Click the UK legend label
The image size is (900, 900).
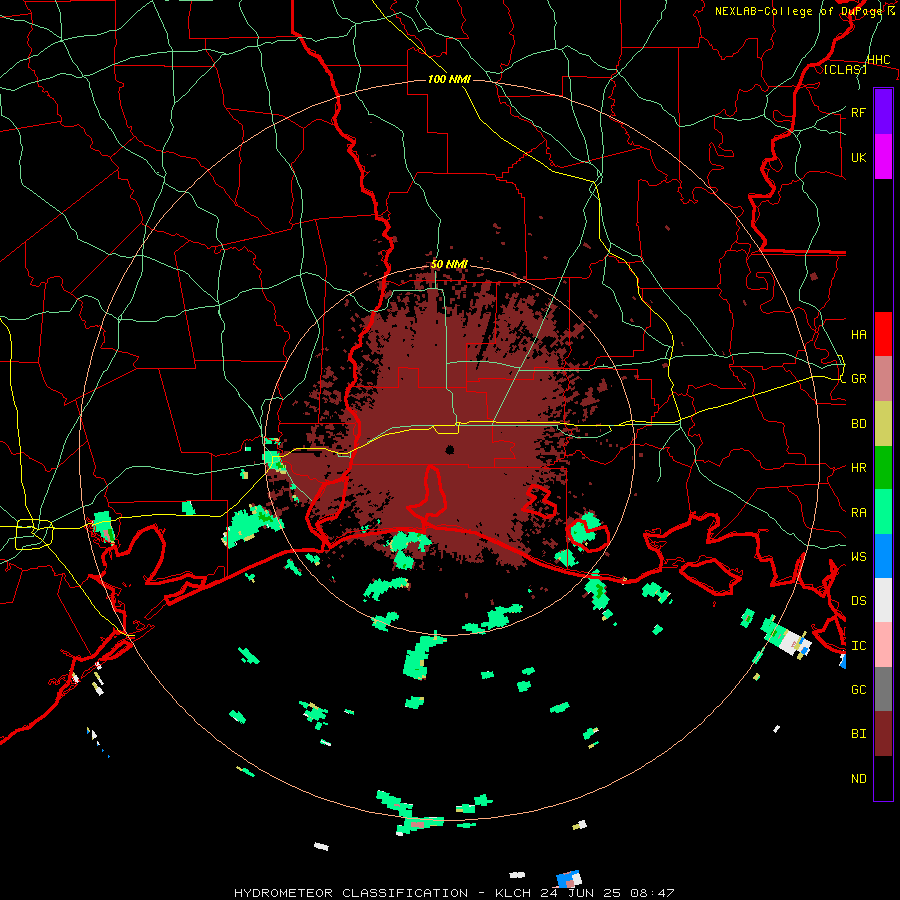[858, 158]
